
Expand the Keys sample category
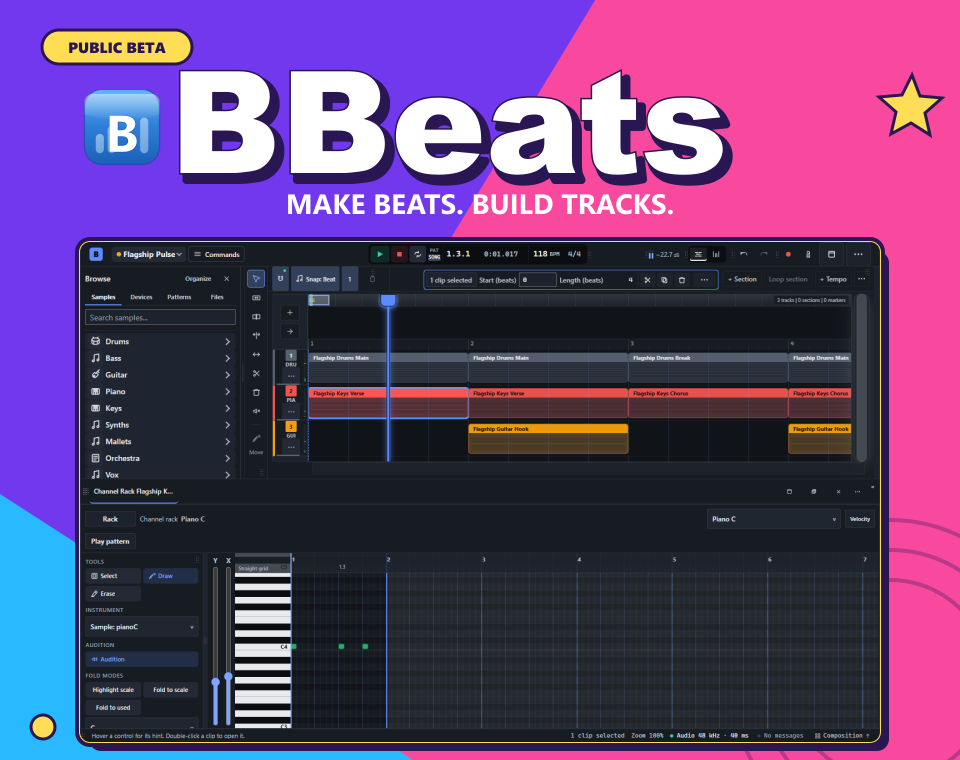pos(160,408)
